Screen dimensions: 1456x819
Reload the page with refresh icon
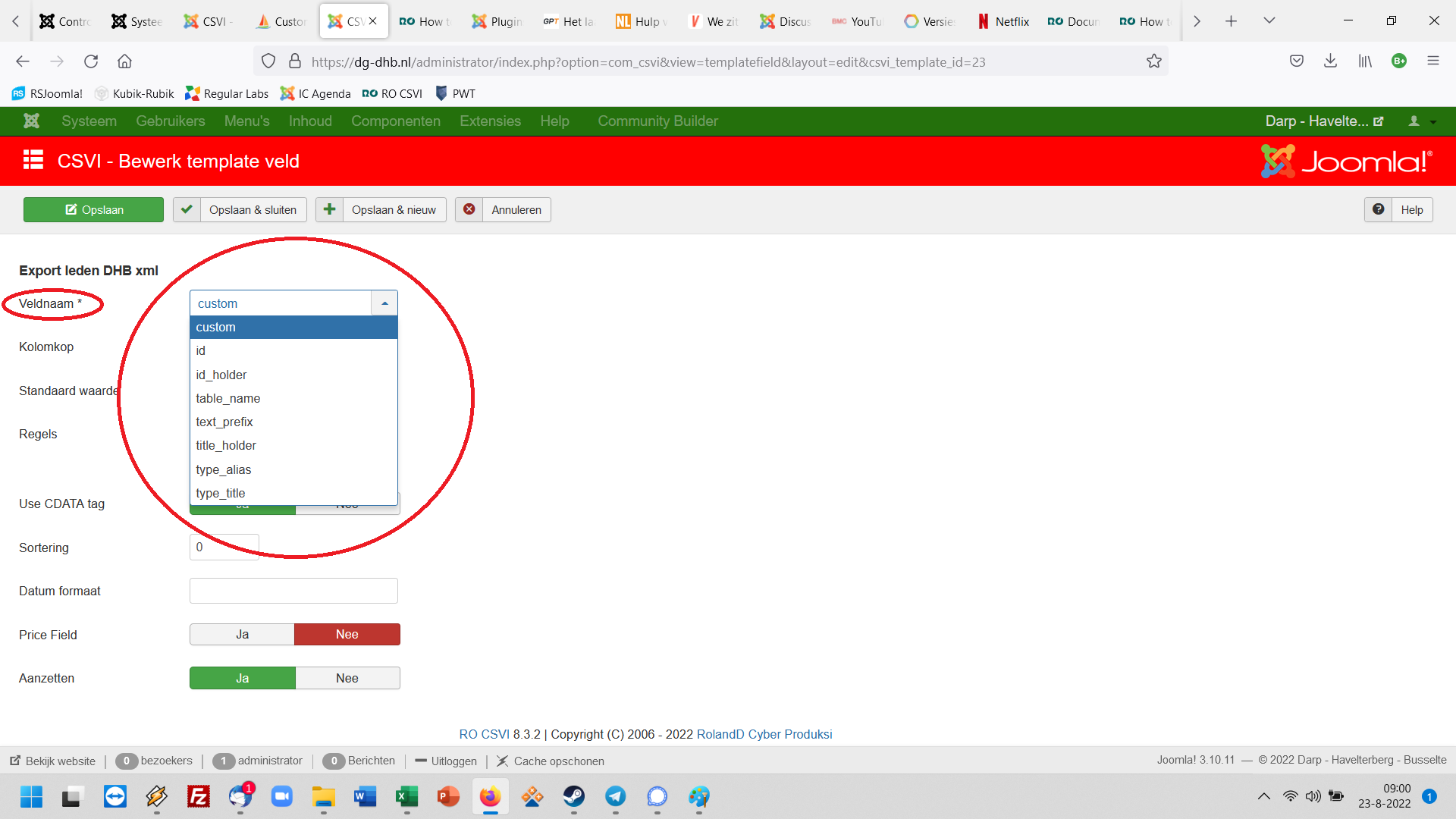point(91,61)
